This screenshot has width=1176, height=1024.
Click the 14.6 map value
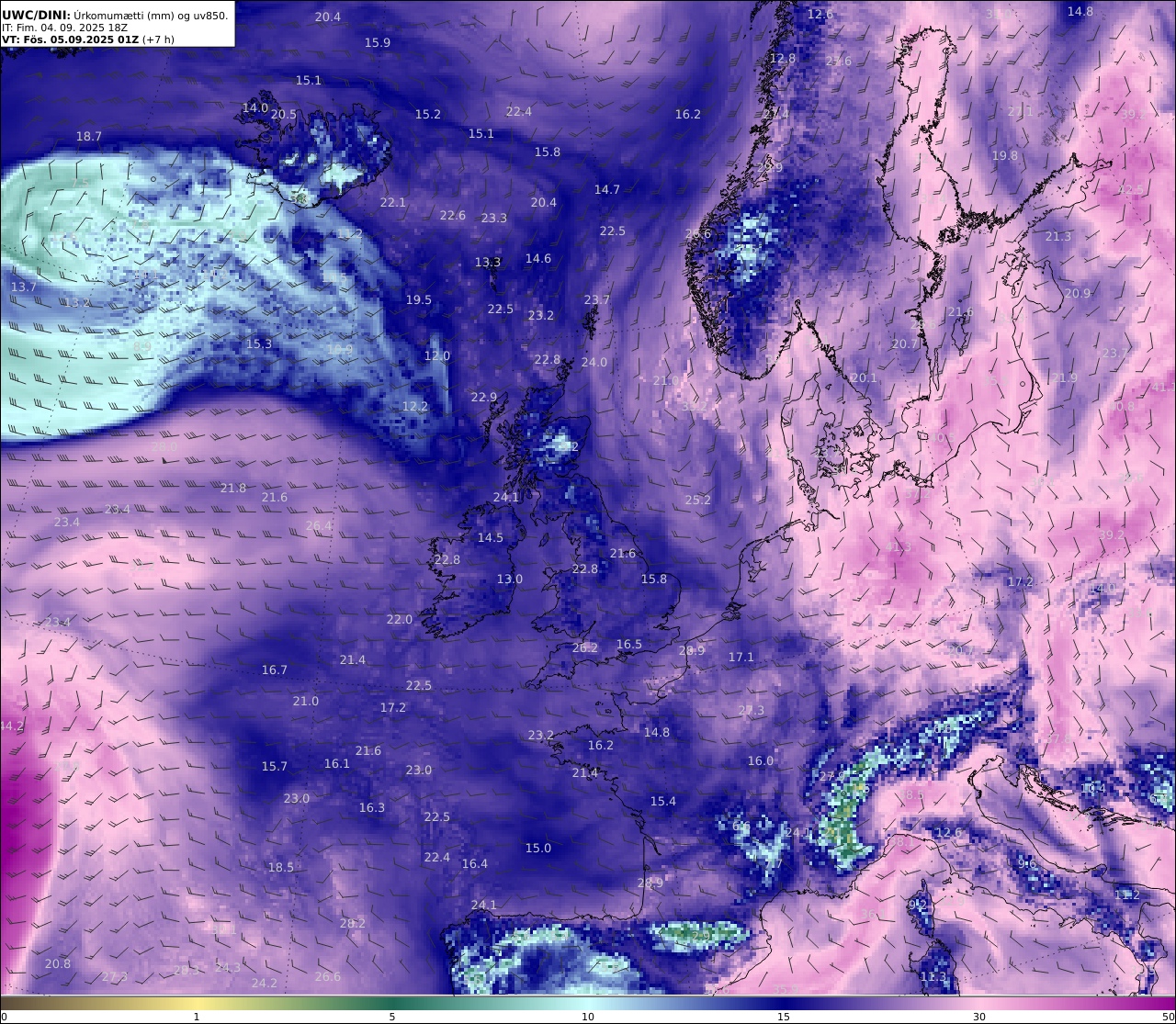[x=538, y=259]
